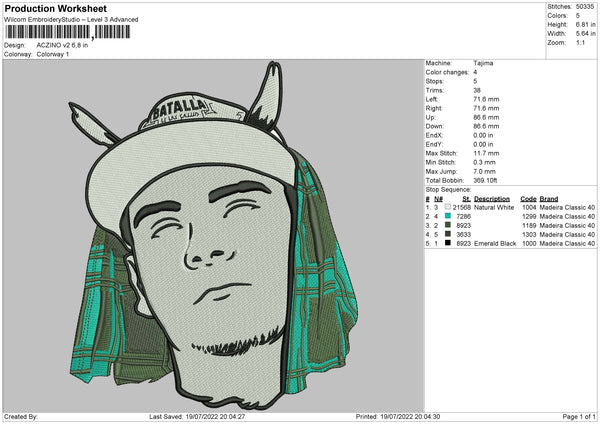Click the 'Left:' measurement label

tap(430, 99)
